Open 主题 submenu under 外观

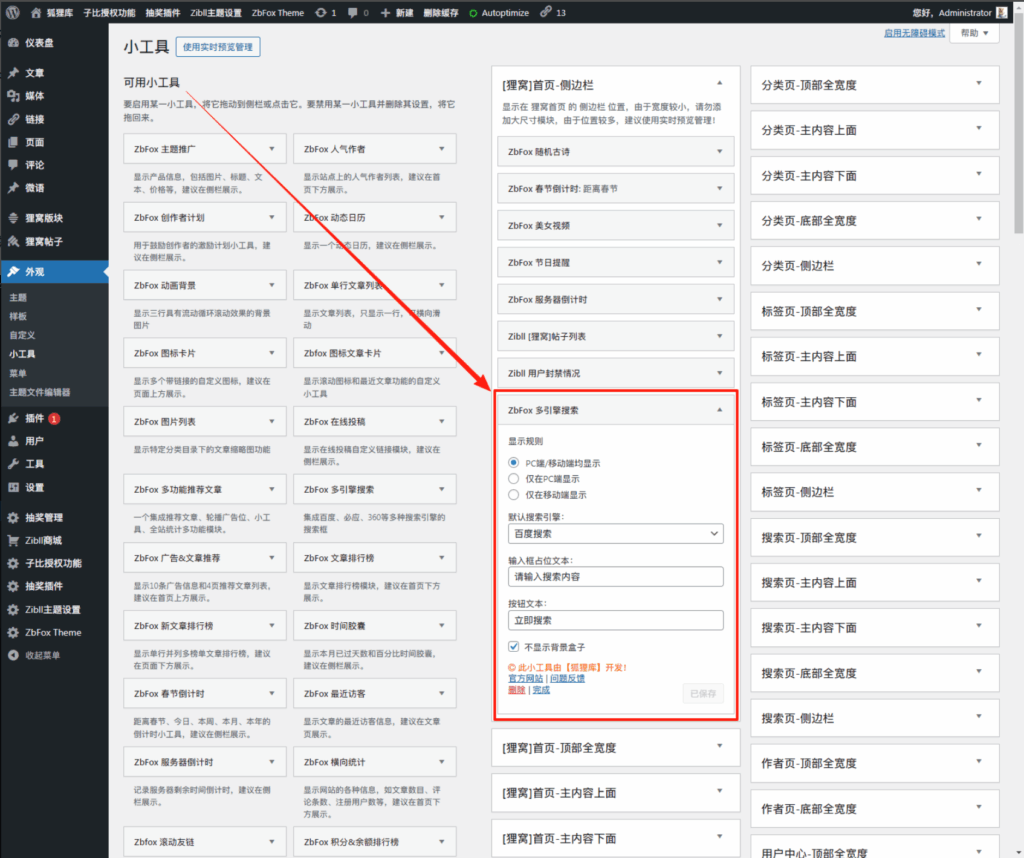18,298
